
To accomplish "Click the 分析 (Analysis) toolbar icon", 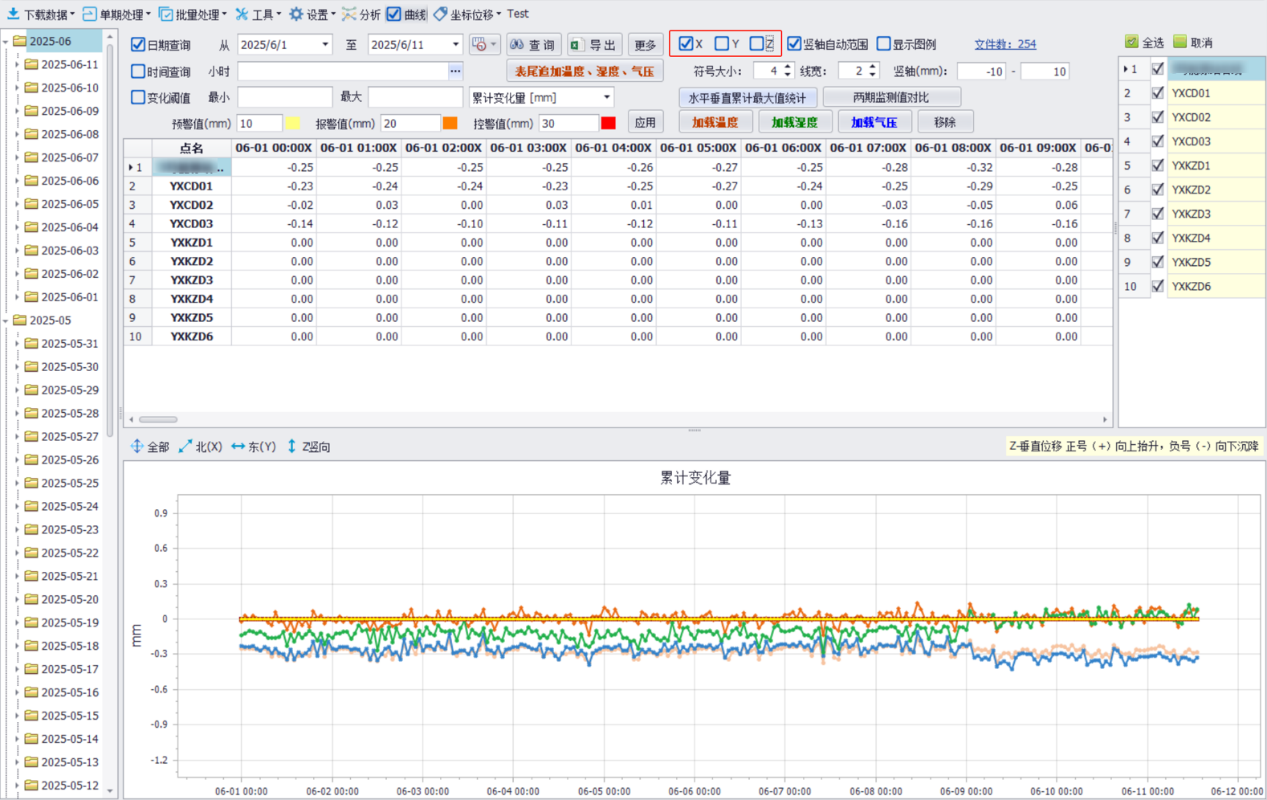I will [x=349, y=14].
